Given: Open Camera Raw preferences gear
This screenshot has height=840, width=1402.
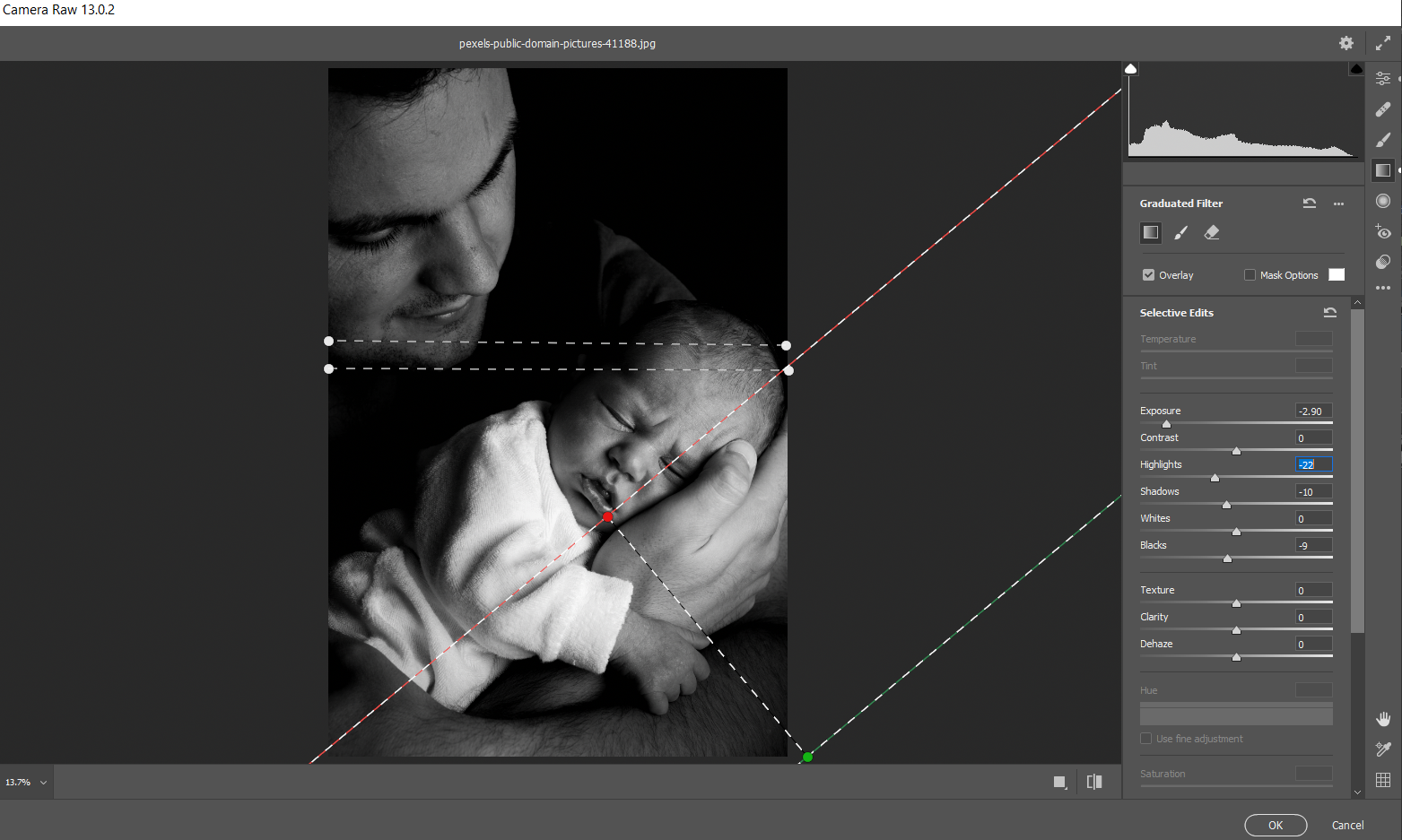Looking at the screenshot, I should 1346,43.
